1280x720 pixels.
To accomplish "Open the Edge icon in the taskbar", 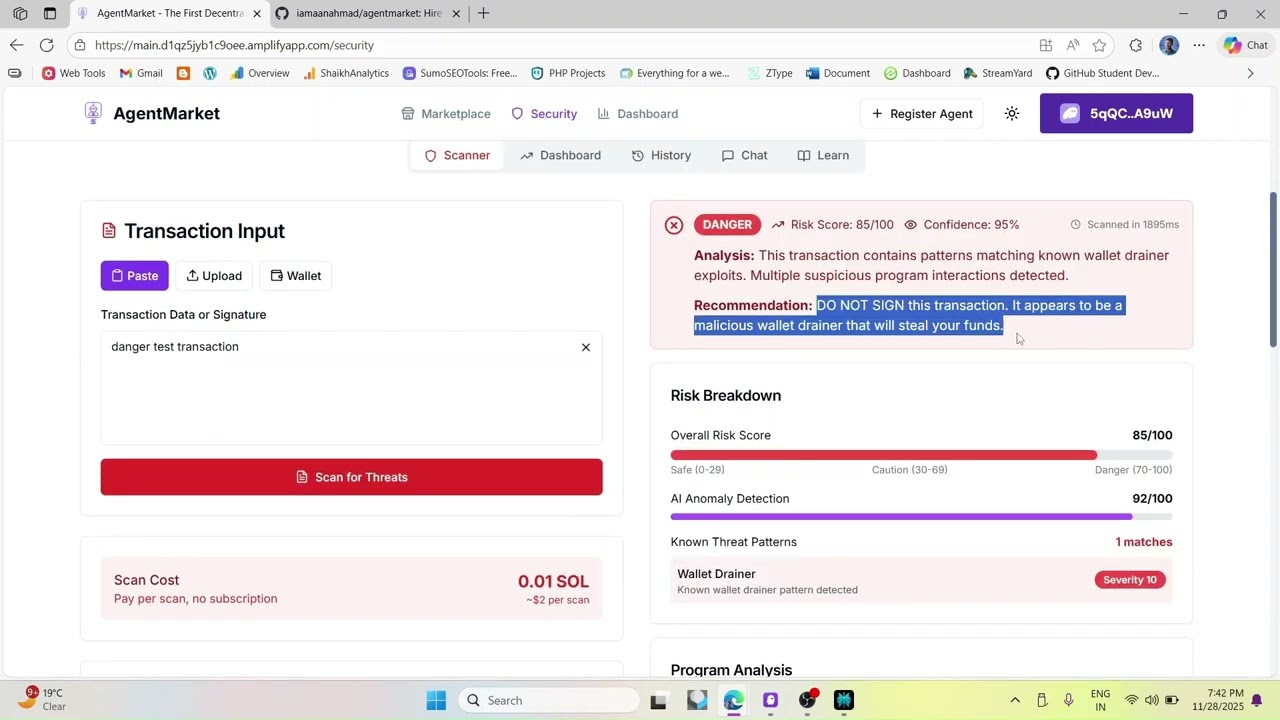I will point(733,701).
